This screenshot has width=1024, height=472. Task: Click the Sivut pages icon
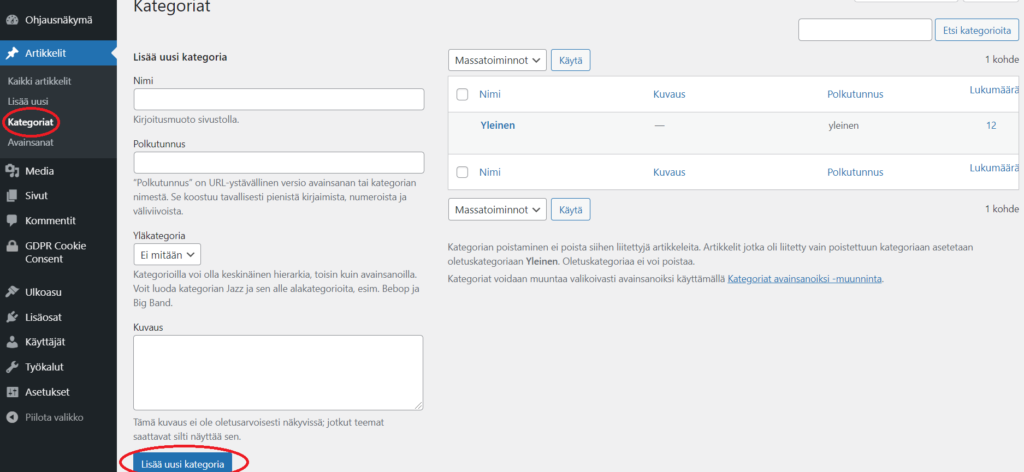point(12,196)
